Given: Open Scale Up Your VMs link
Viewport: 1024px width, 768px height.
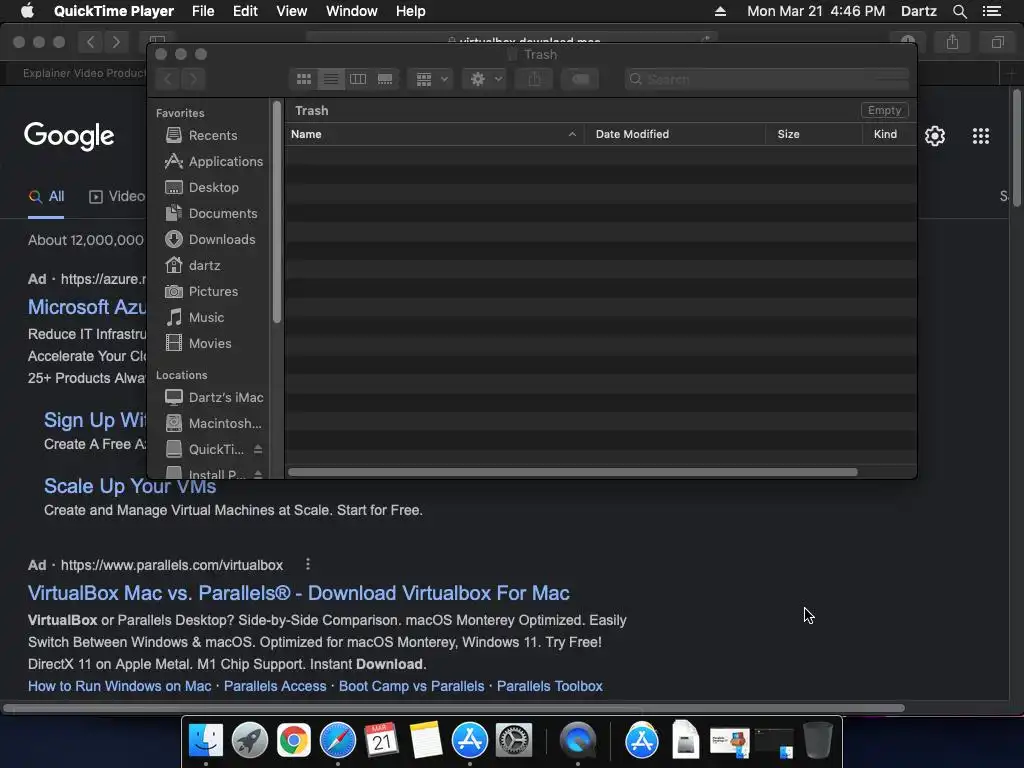Looking at the screenshot, I should (130, 486).
